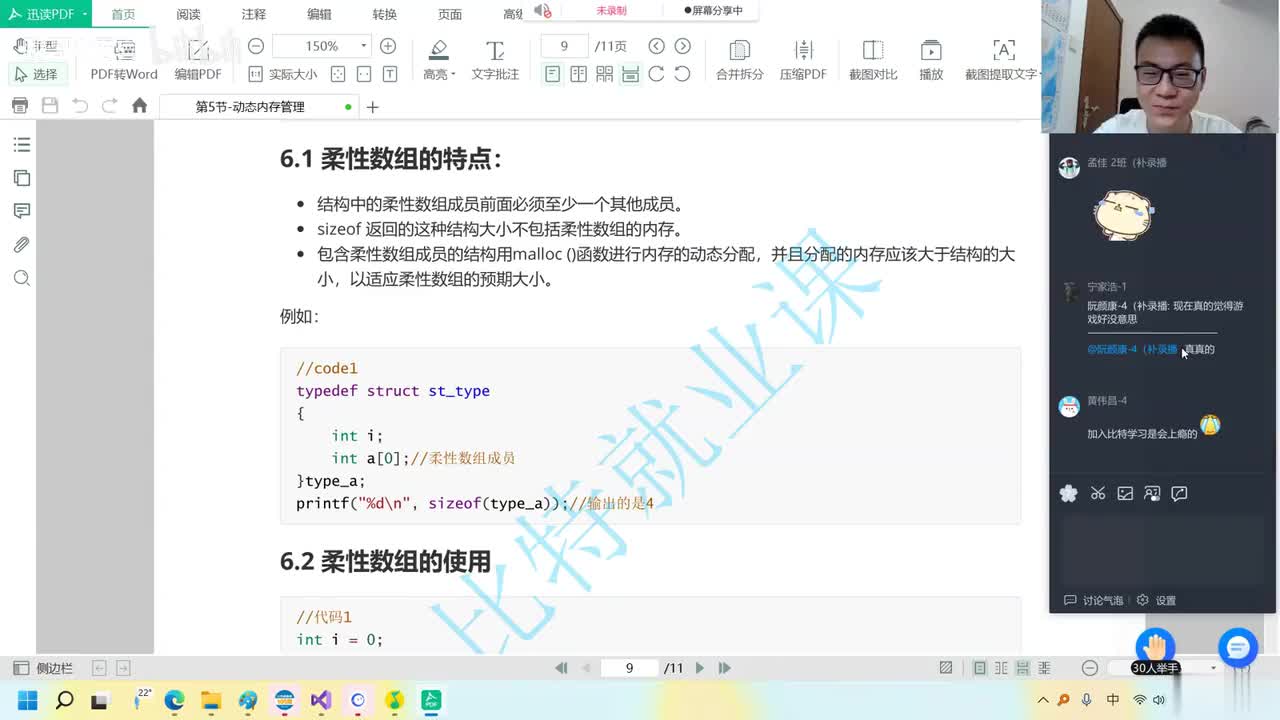This screenshot has height=720, width=1280.
Task: Click the save icon
Action: point(49,106)
